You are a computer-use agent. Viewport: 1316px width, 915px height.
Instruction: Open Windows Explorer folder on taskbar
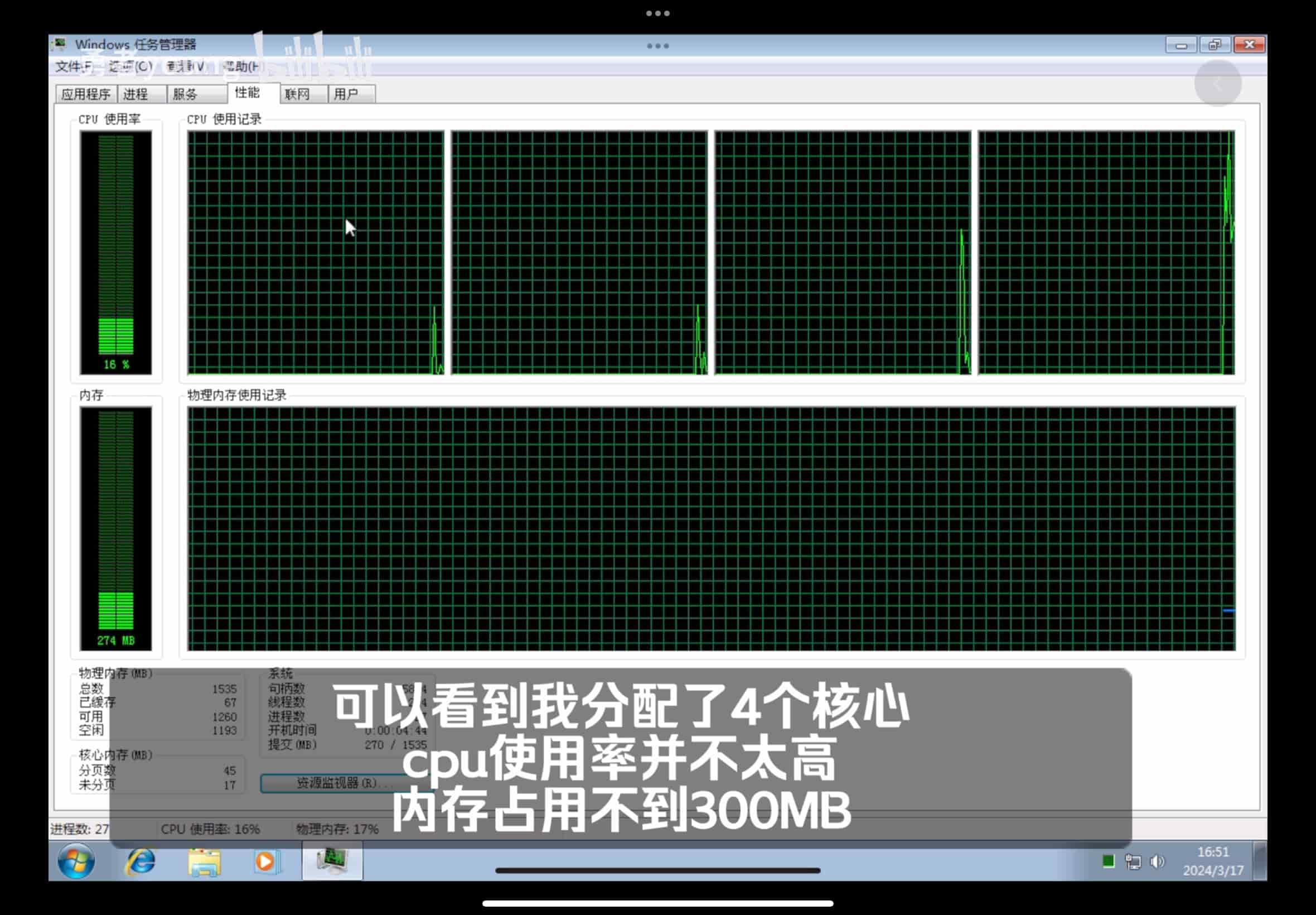[205, 861]
